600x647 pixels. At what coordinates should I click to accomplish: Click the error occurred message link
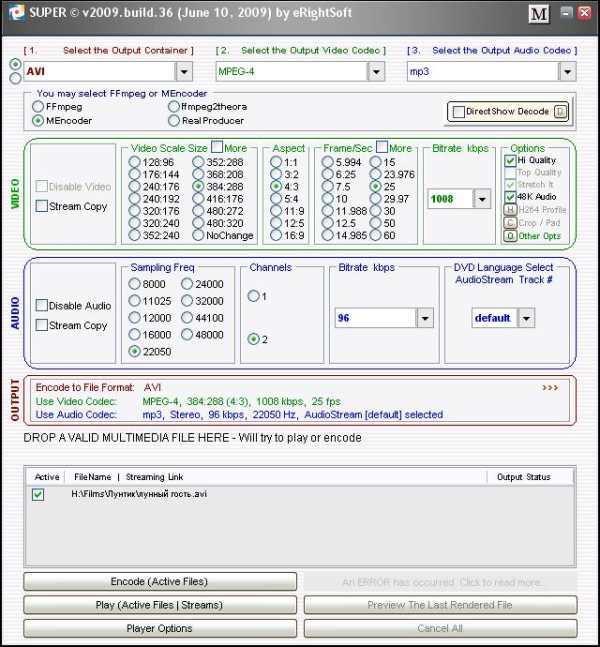[440, 582]
